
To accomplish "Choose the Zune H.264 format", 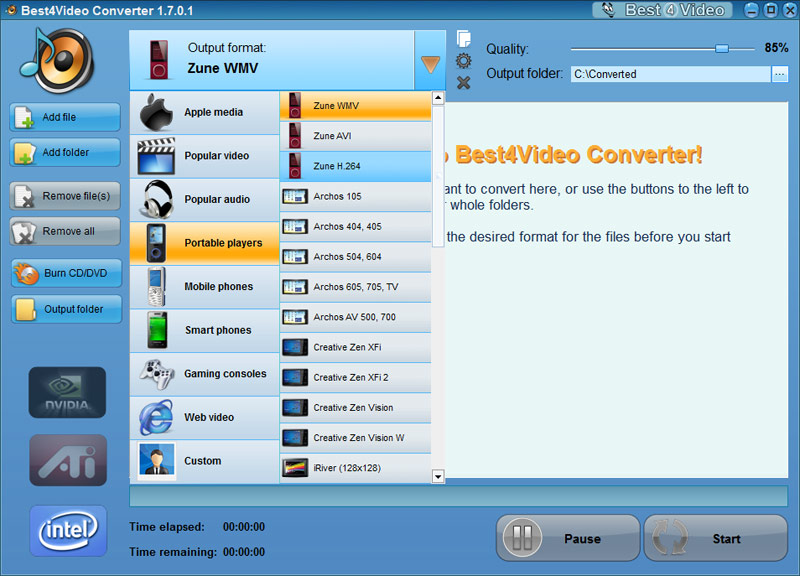I will coord(356,166).
